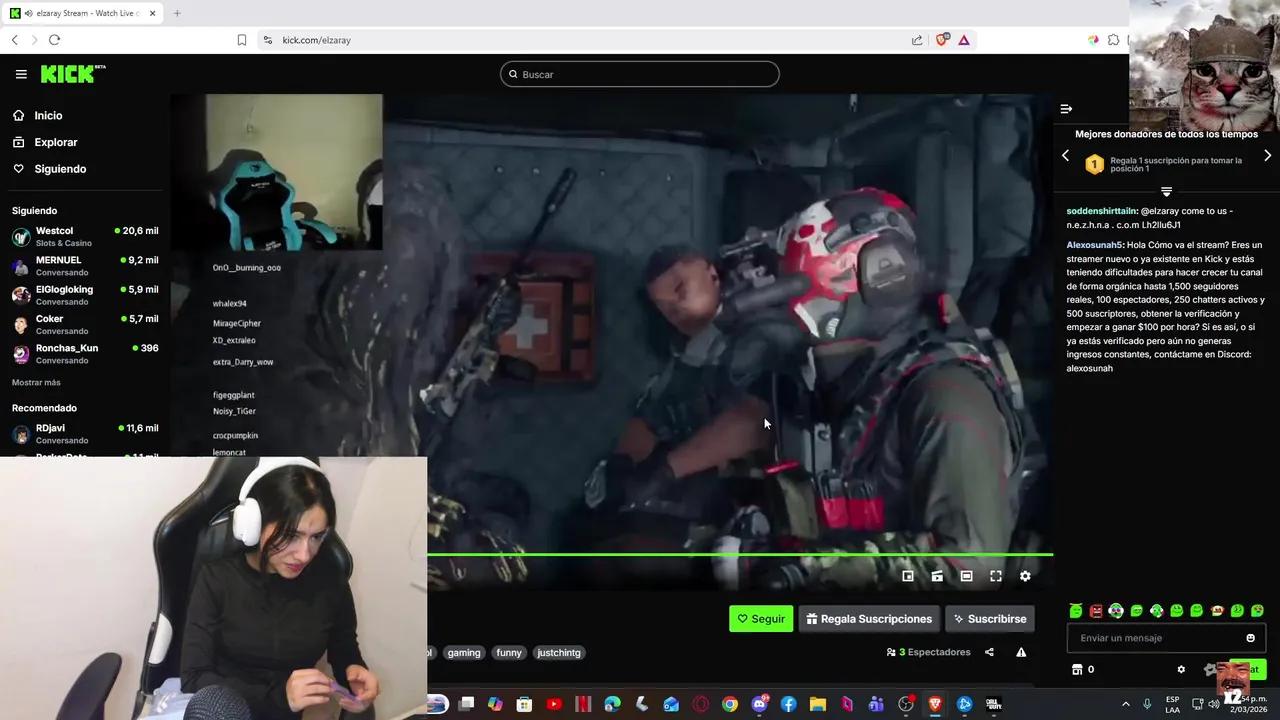Open the emoji picker in message box
Viewport: 1280px width, 720px height.
(x=1250, y=638)
